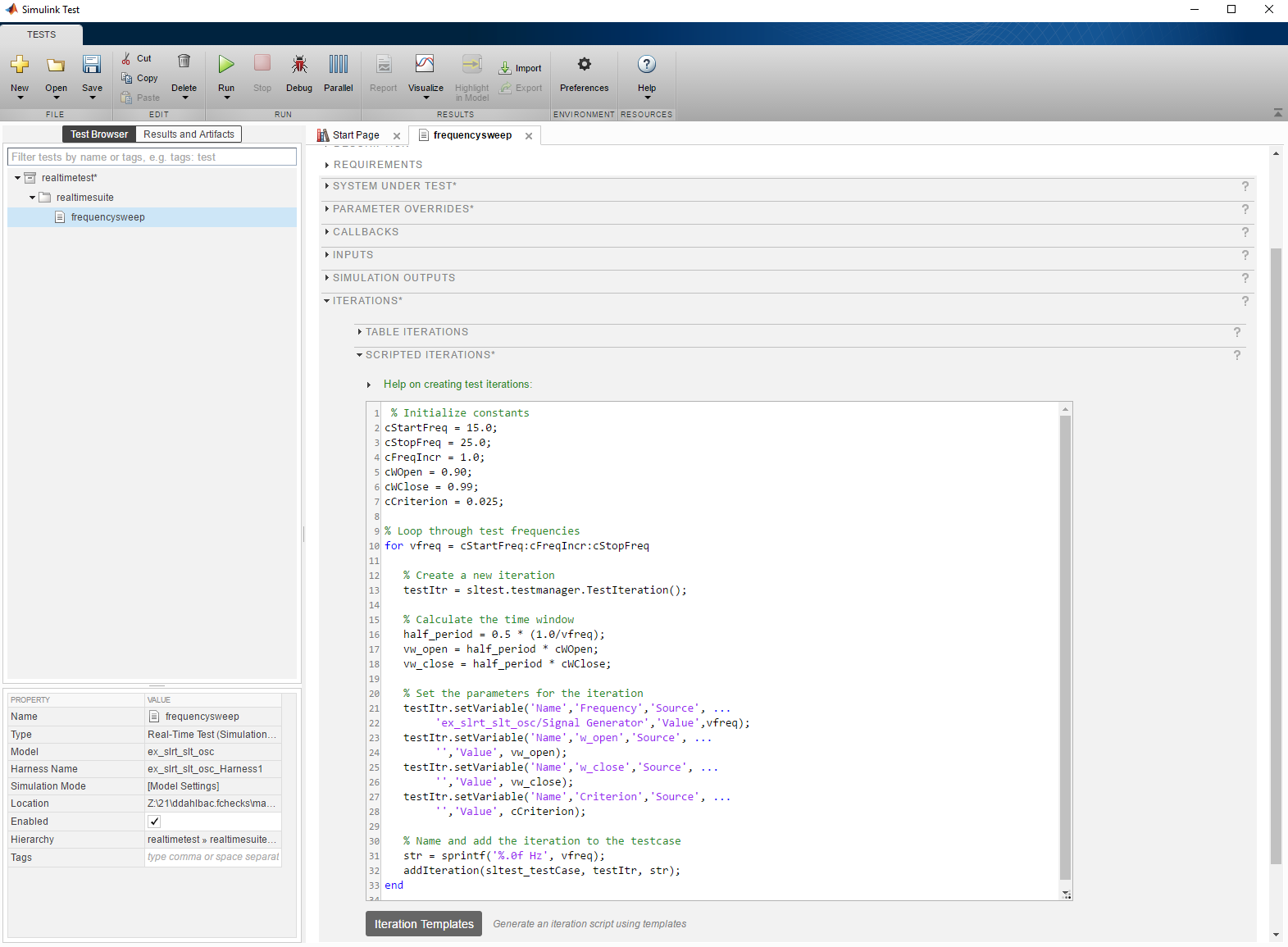
Task: Click the Run test play icon
Action: click(x=226, y=65)
